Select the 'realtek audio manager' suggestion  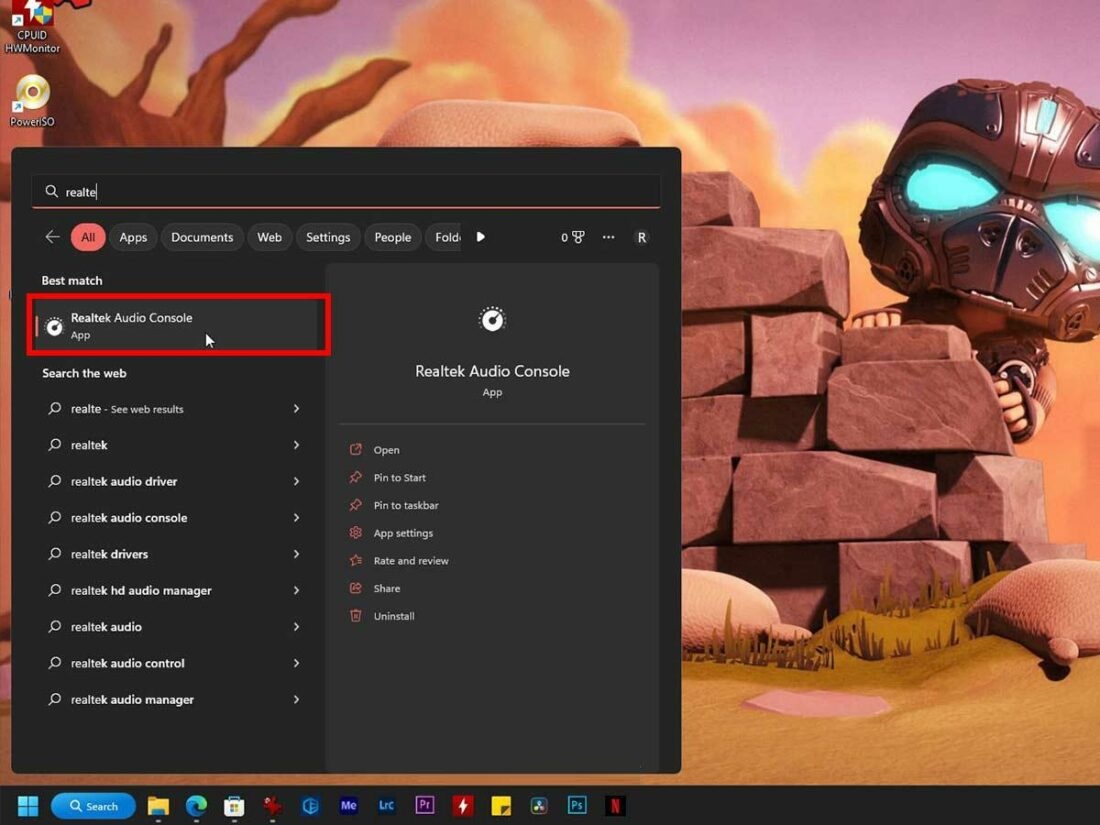(175, 699)
